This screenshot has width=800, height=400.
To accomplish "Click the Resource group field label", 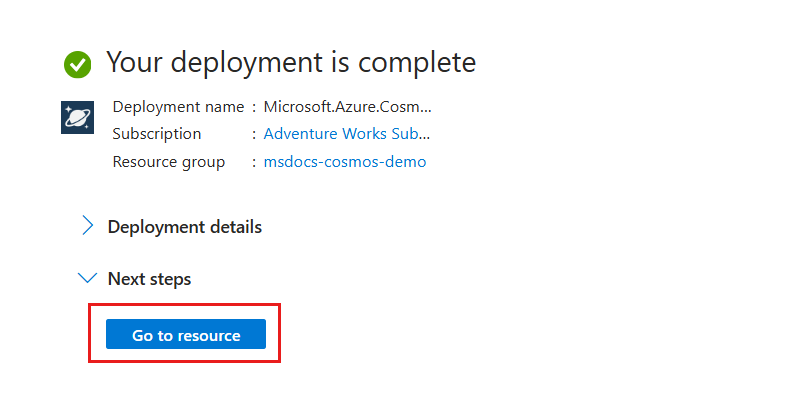I will click(168, 162).
